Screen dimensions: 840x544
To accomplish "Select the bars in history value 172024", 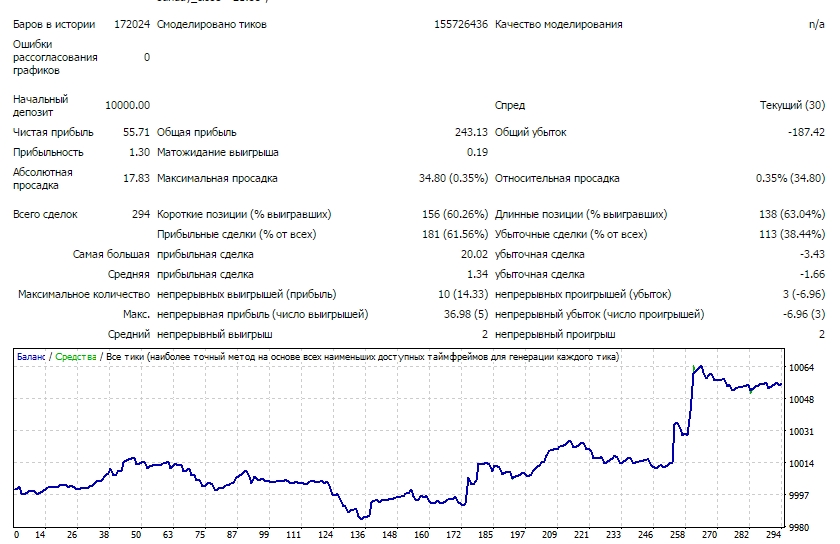I will point(132,25).
